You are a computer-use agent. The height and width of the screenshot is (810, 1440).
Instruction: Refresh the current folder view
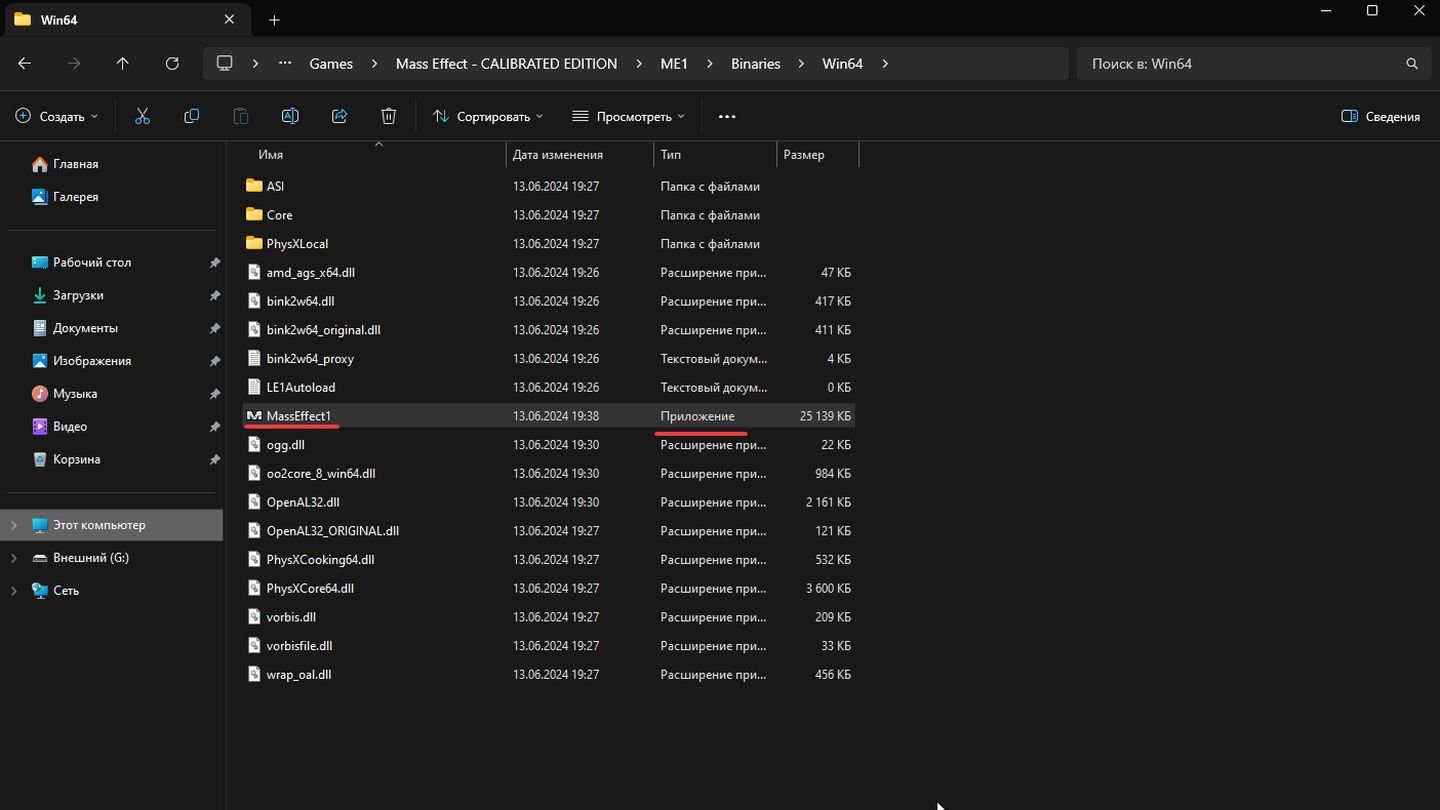tap(172, 63)
